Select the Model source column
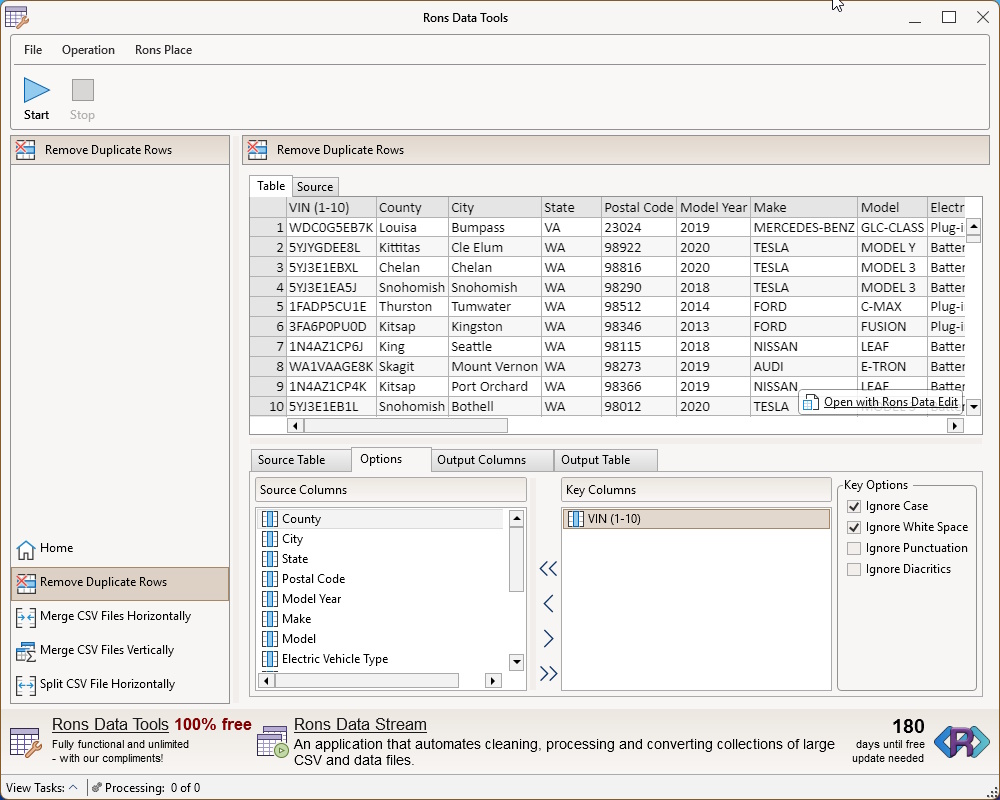 380,639
